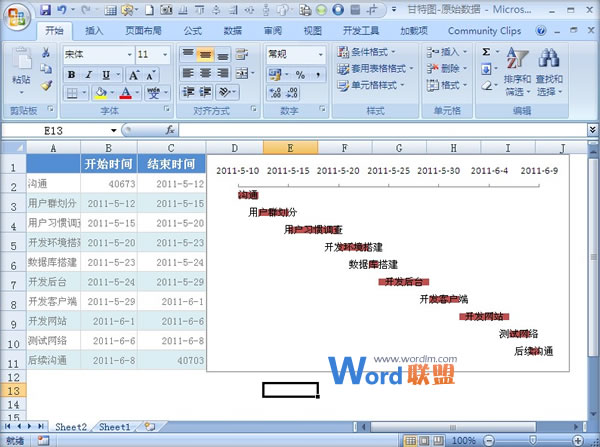This screenshot has height=447, width=600.
Task: Decrease indent icon
Action: 188,92
